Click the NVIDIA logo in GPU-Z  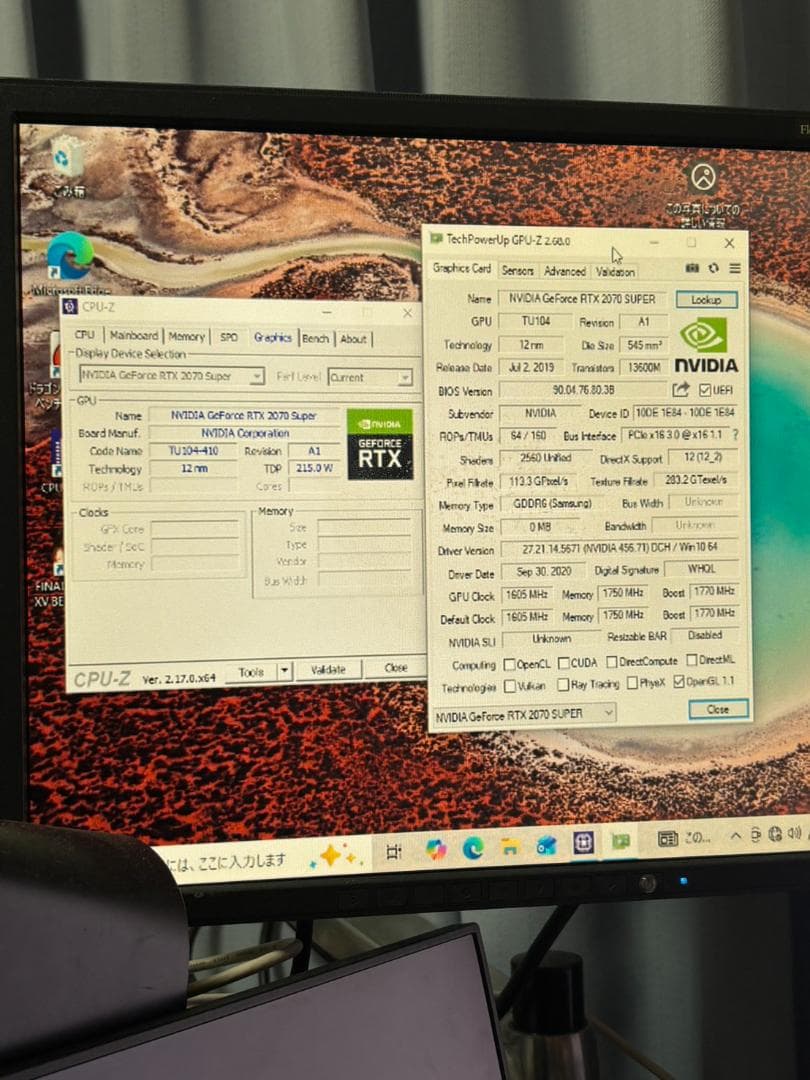[705, 345]
